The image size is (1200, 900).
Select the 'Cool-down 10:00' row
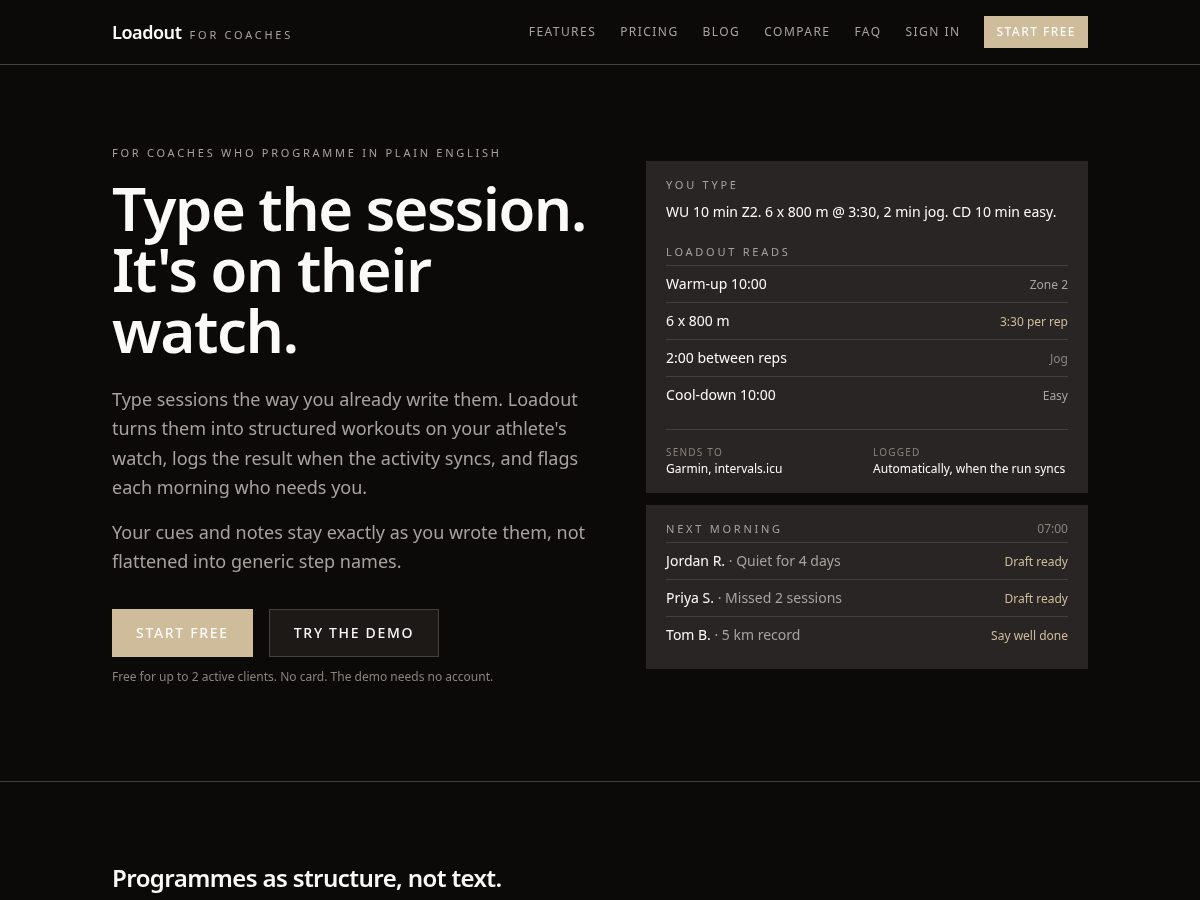867,395
